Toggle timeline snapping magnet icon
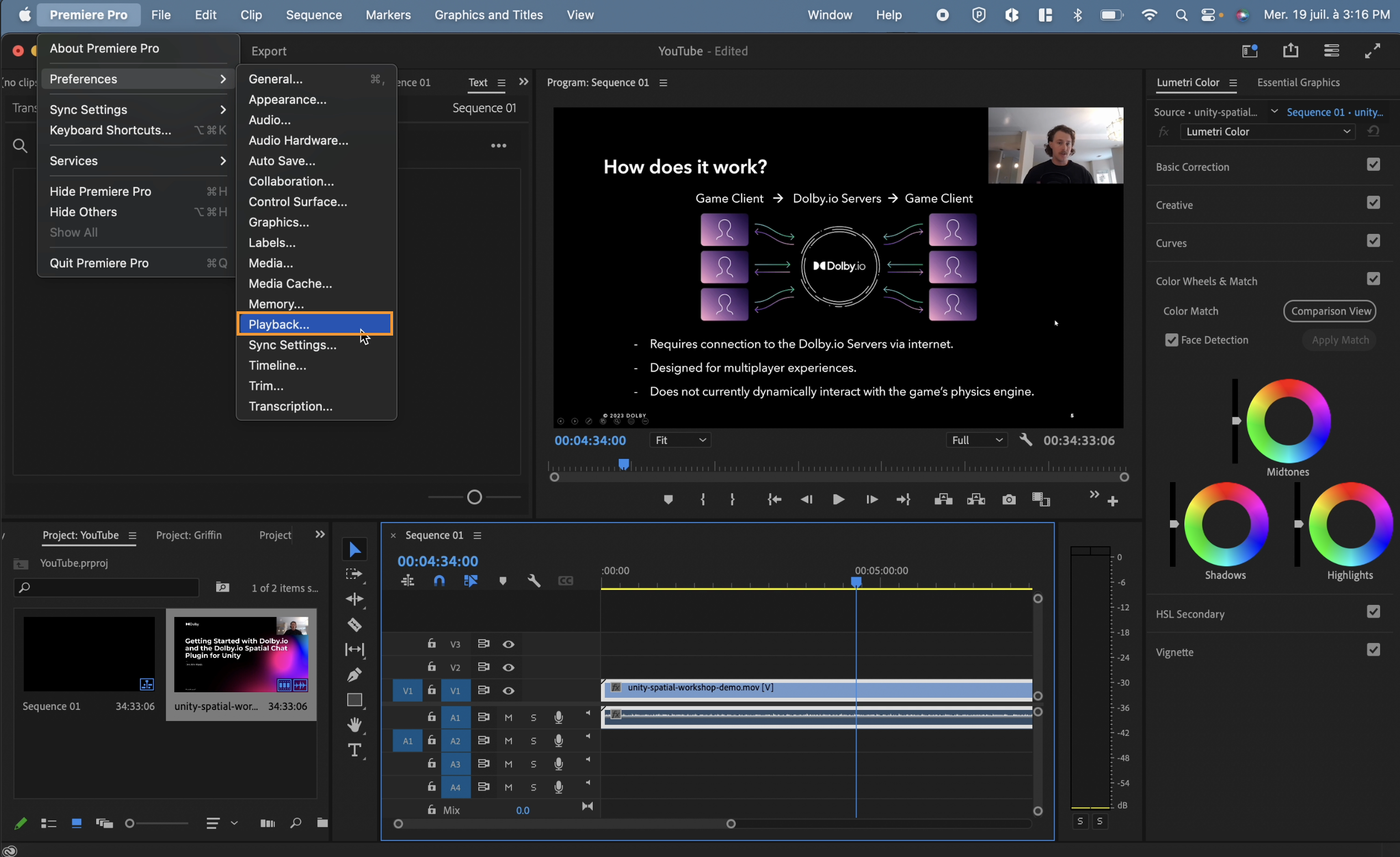Viewport: 1400px width, 857px height. [439, 581]
